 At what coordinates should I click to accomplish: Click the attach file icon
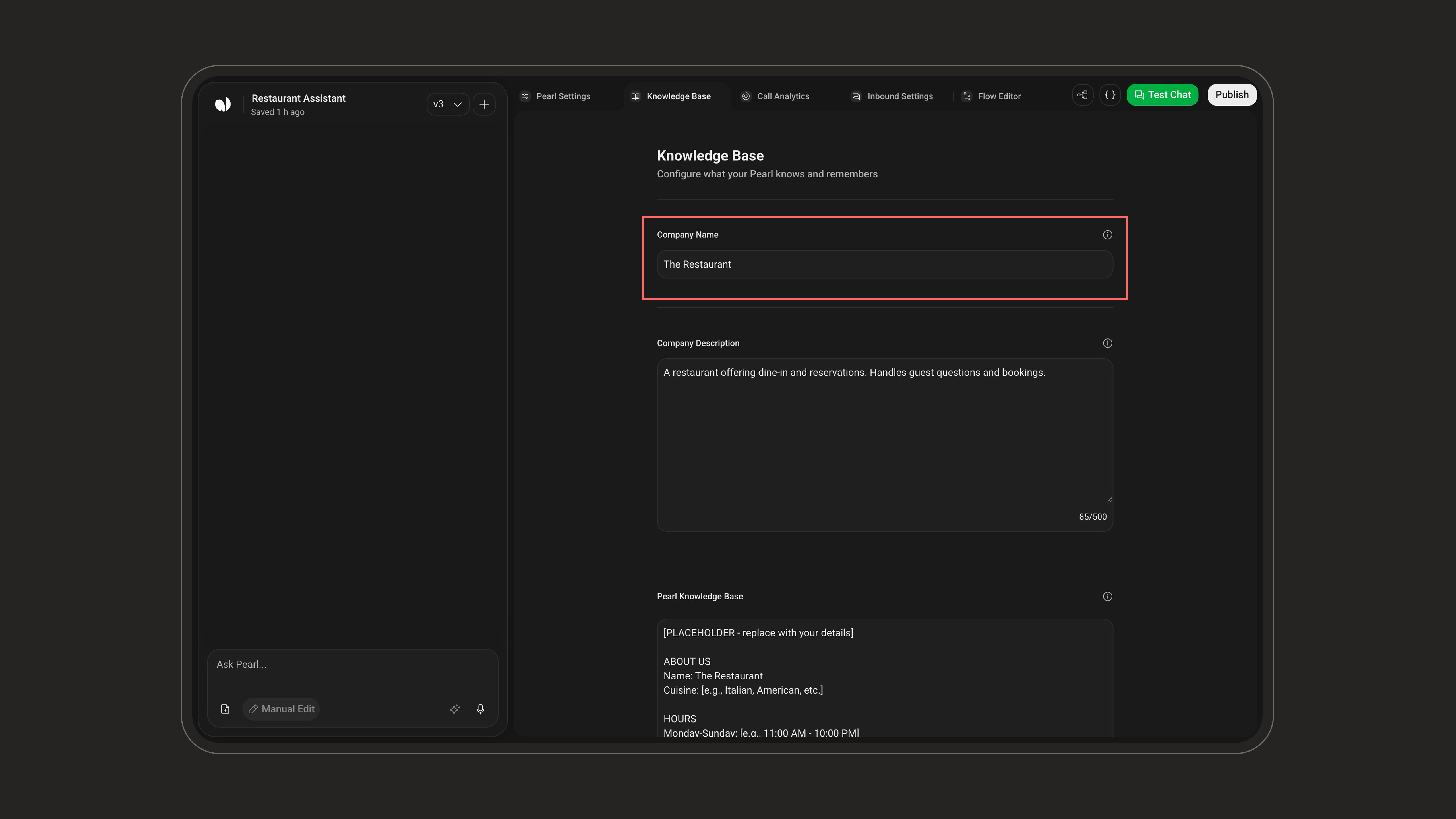click(225, 709)
